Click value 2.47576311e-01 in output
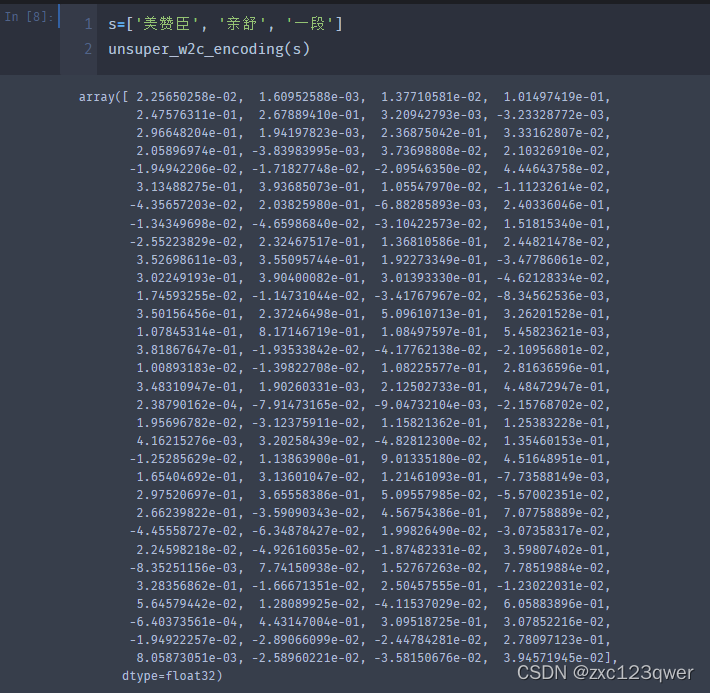 tap(187, 115)
